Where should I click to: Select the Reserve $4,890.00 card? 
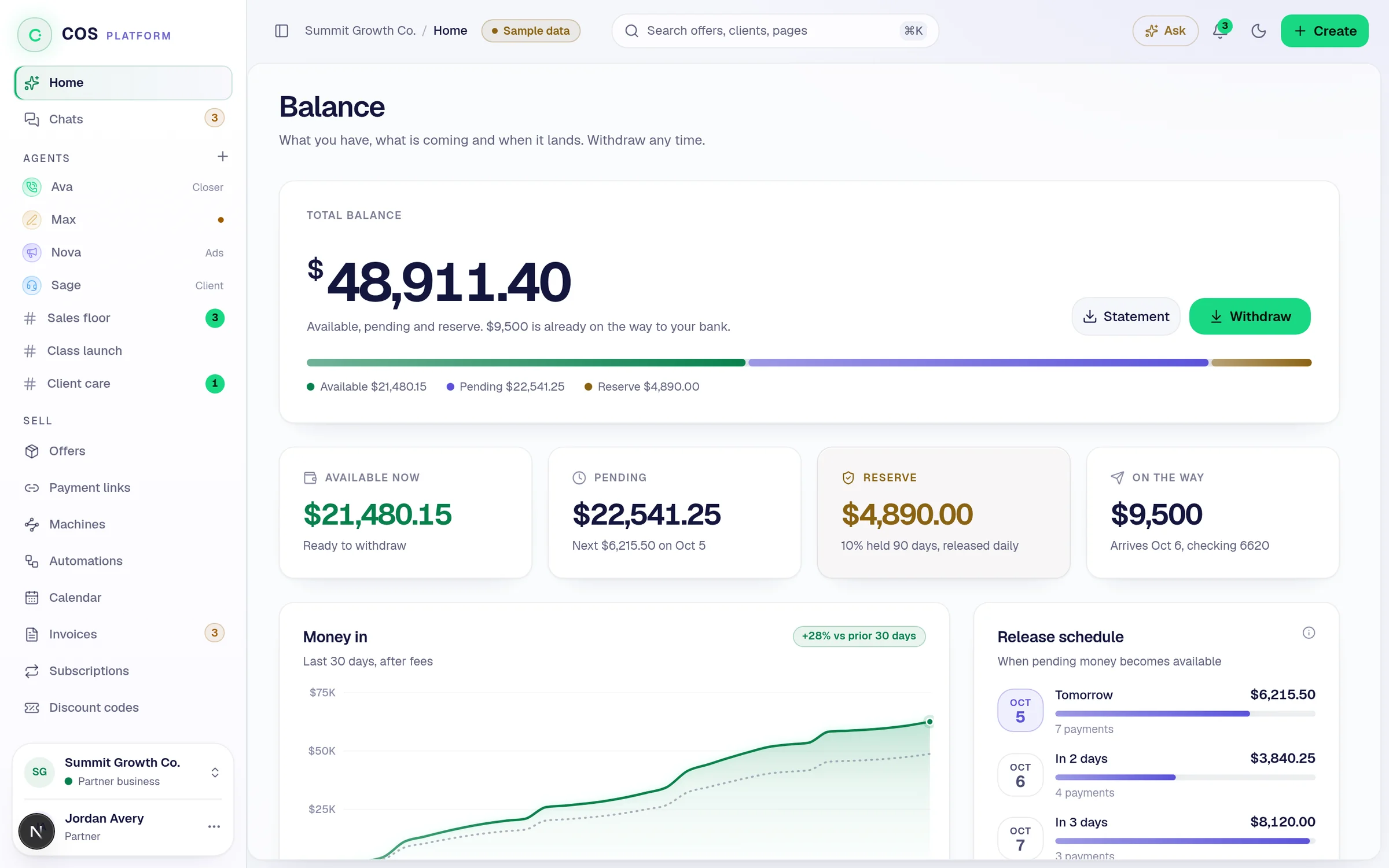point(943,512)
